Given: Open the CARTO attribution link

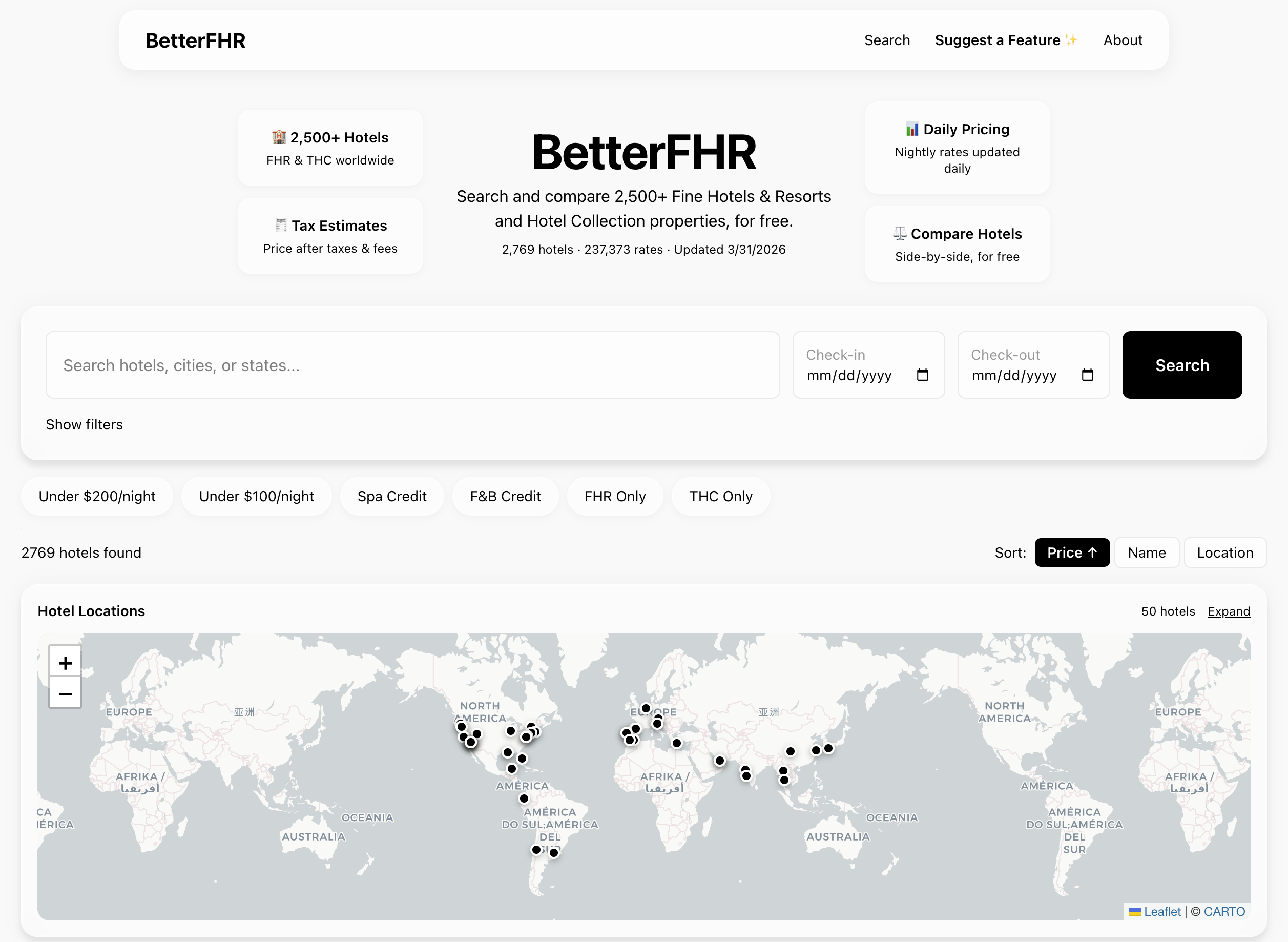Looking at the screenshot, I should click(x=1223, y=911).
